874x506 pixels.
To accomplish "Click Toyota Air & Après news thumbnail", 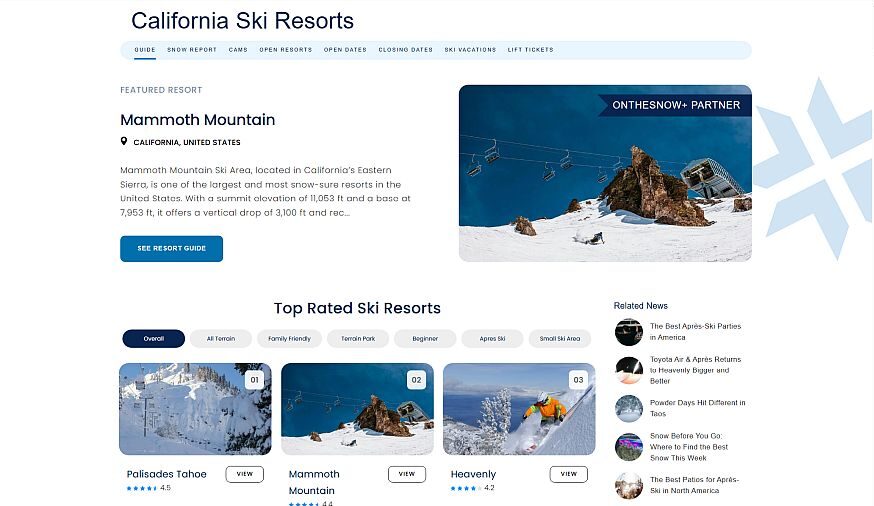I will tap(629, 370).
